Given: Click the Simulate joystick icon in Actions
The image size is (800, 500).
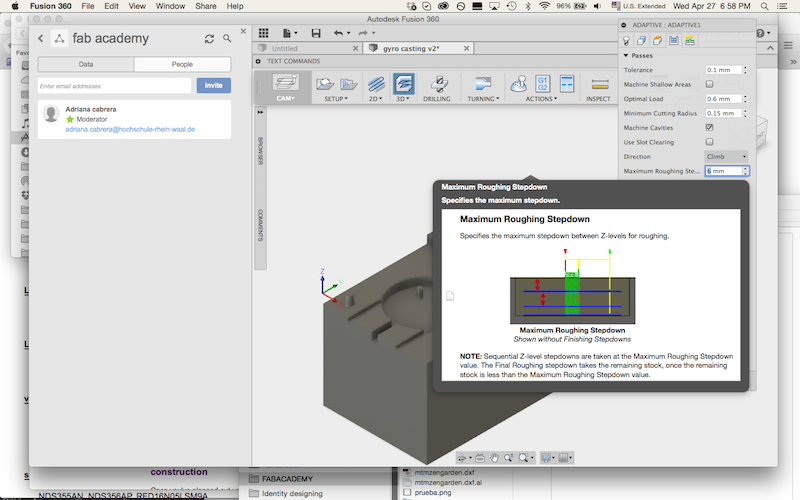Looking at the screenshot, I should [519, 84].
